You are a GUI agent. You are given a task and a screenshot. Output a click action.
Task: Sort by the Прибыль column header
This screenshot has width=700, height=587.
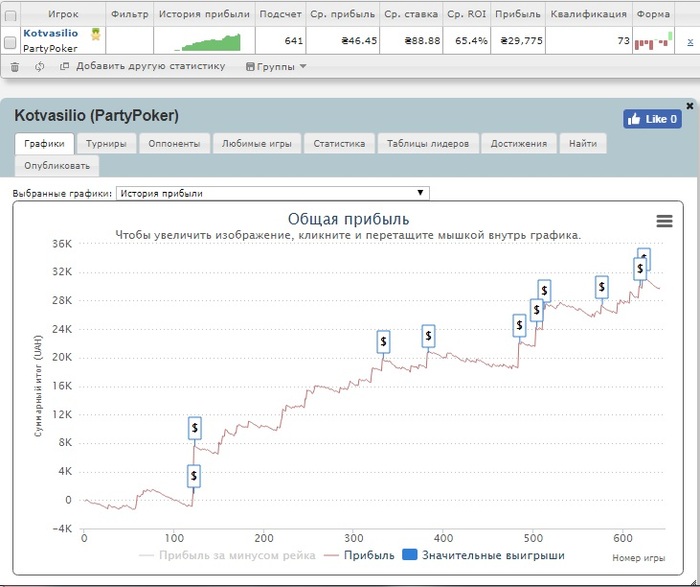click(518, 14)
